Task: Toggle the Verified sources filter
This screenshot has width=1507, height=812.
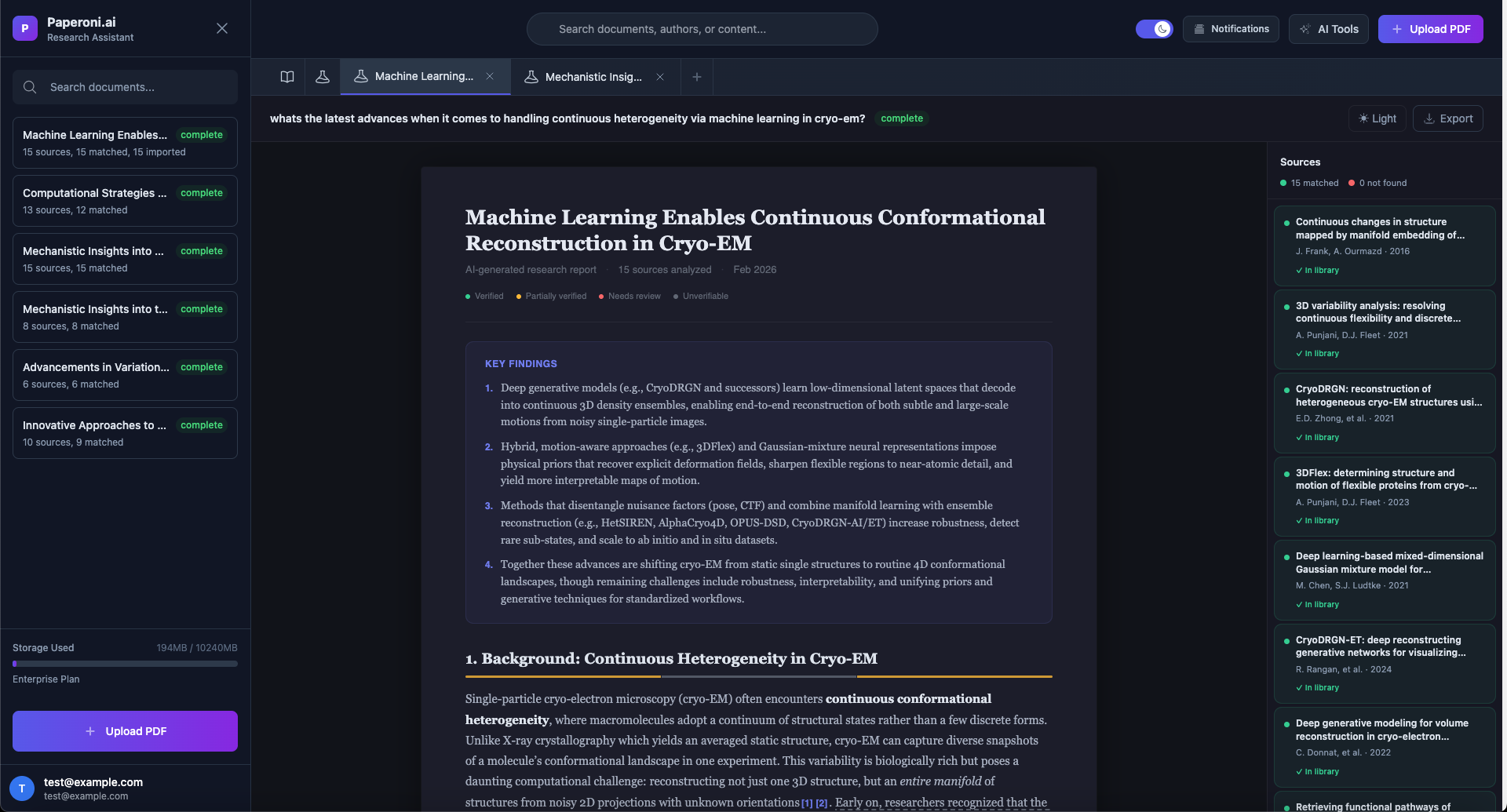Action: (484, 296)
